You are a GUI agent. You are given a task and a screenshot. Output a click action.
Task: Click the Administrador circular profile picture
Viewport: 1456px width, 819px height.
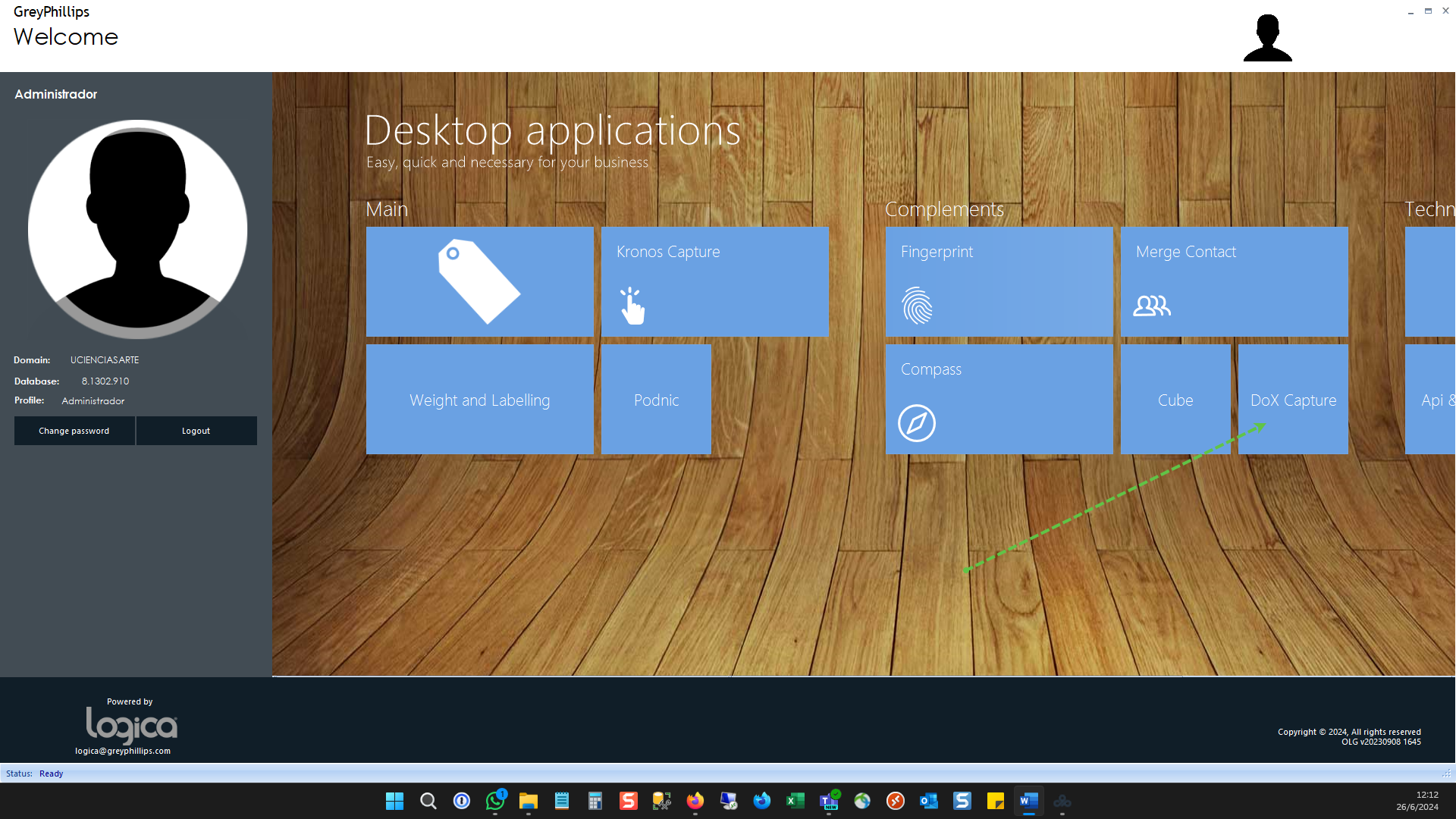tap(137, 229)
